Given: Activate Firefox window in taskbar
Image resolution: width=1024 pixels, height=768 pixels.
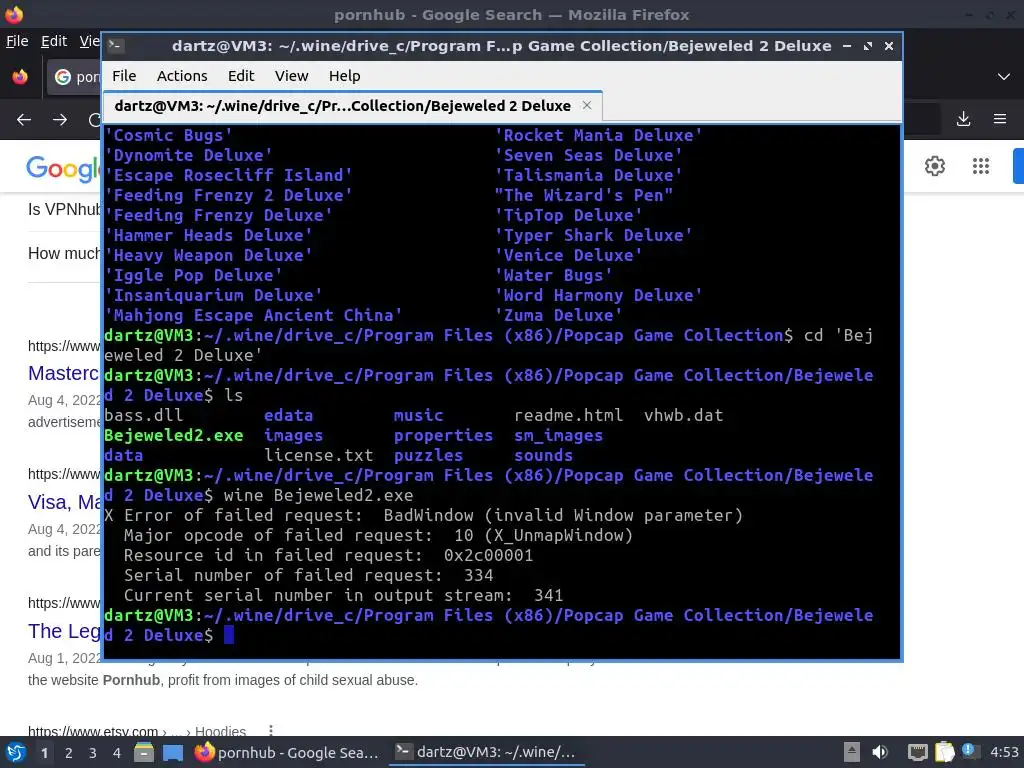Looking at the screenshot, I should point(287,752).
